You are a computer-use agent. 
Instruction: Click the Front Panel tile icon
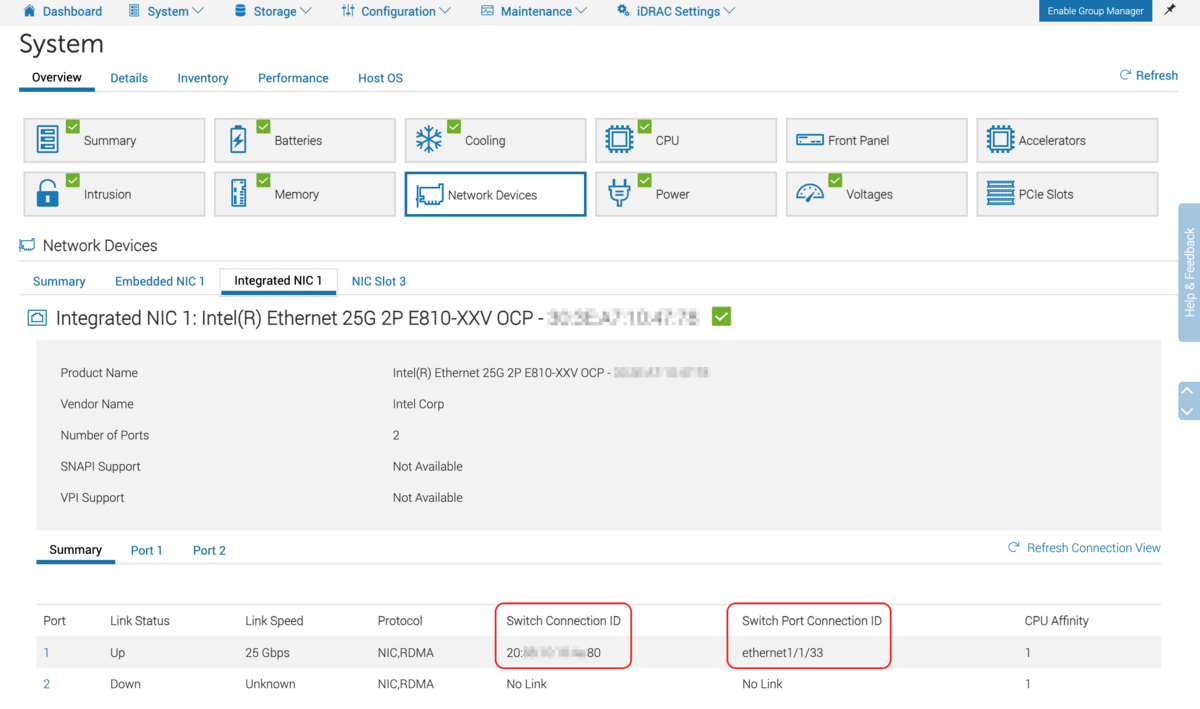coord(809,140)
